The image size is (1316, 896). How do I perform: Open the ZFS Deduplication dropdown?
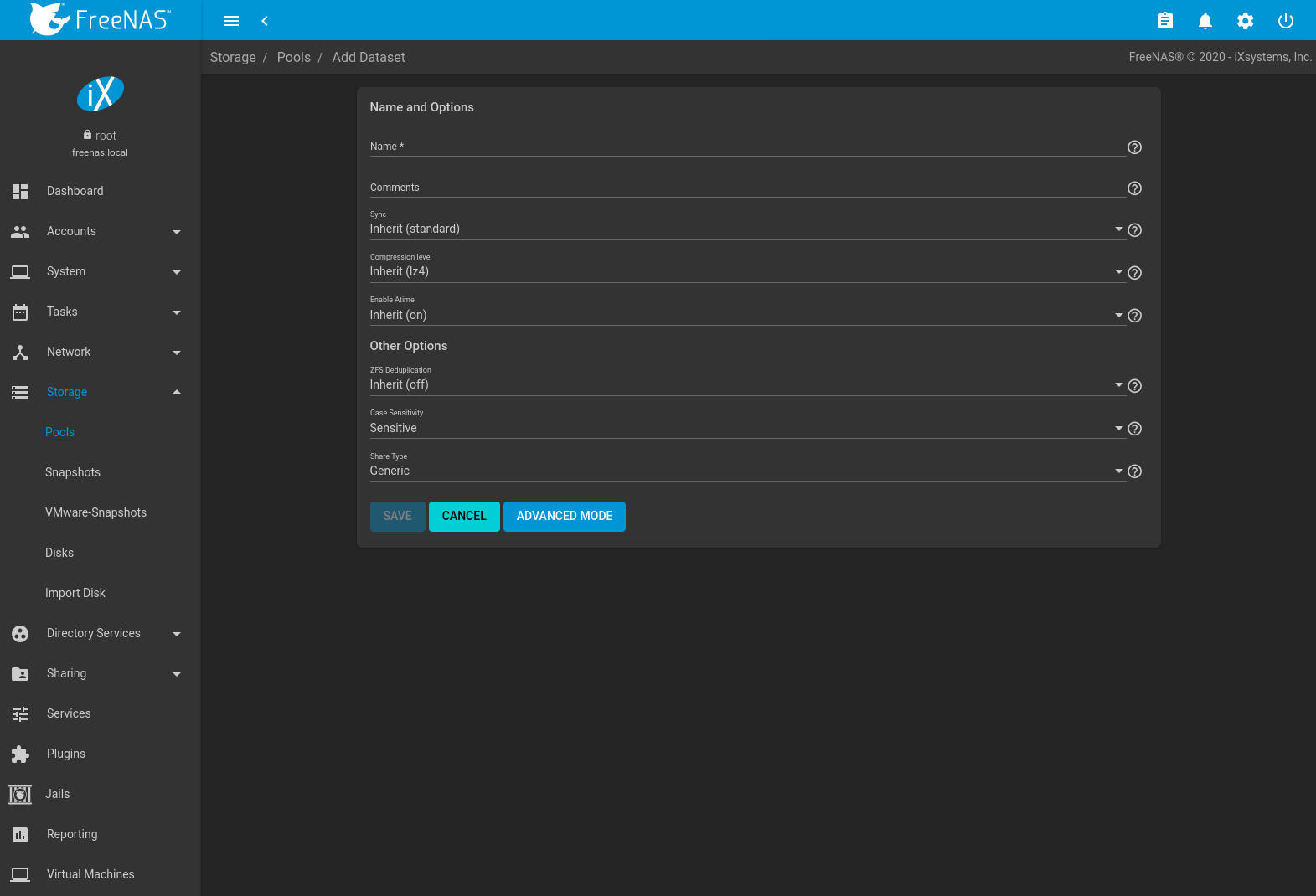(746, 385)
